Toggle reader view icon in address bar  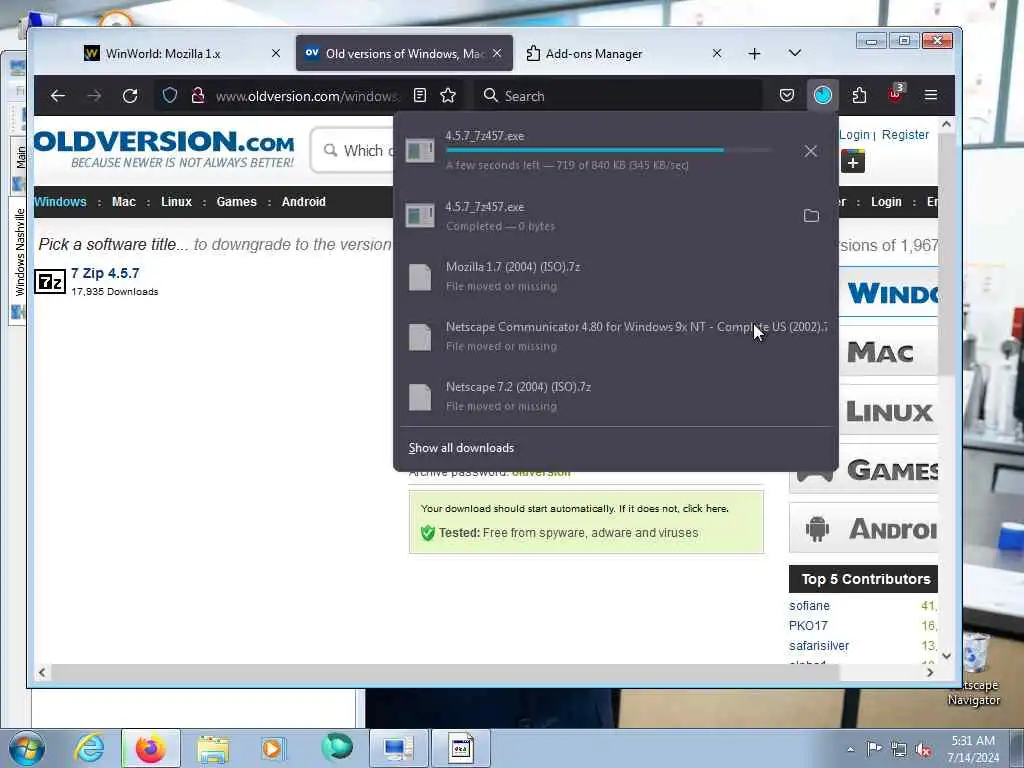click(x=420, y=96)
